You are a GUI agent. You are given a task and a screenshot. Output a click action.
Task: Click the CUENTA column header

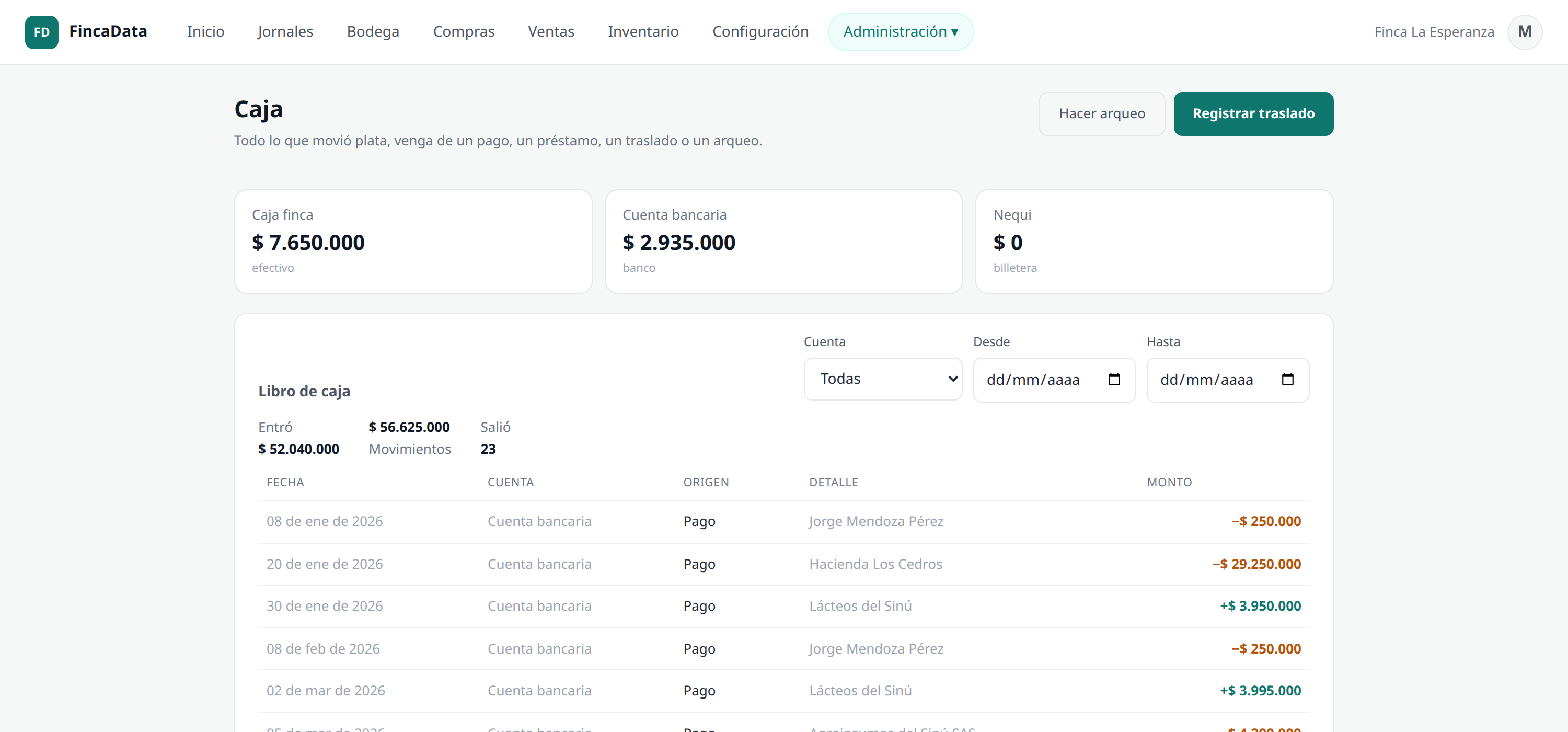click(510, 482)
